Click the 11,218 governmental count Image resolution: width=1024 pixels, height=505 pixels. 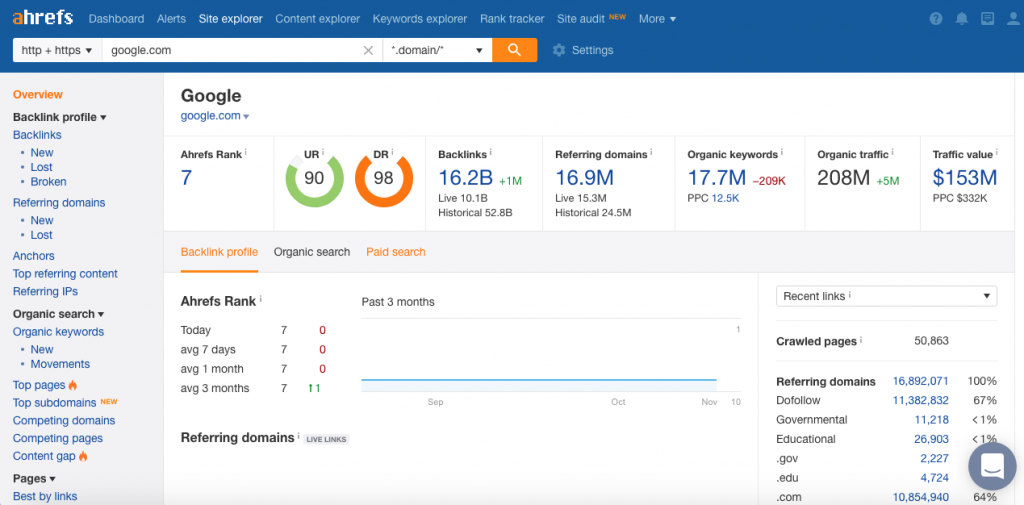pyautogui.click(x=932, y=419)
